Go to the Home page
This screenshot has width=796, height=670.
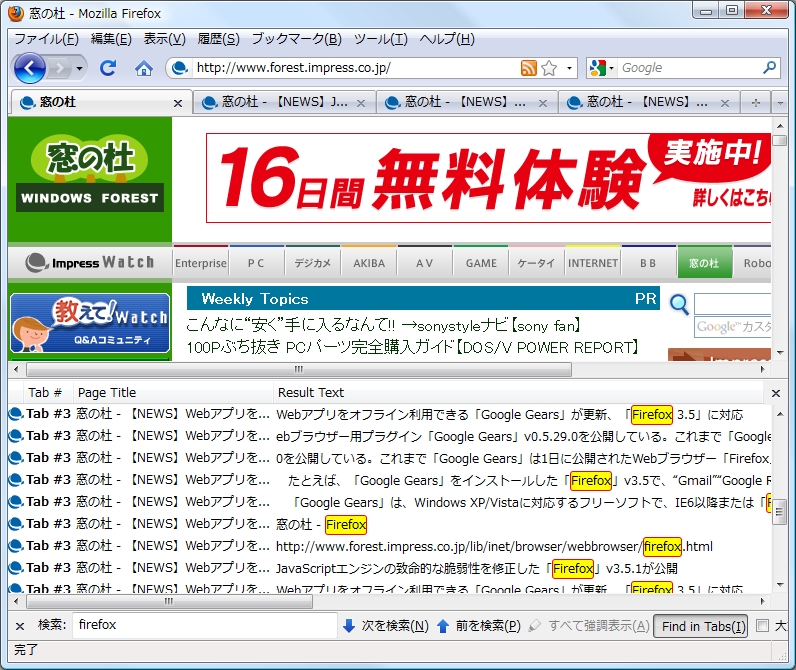click(x=144, y=68)
